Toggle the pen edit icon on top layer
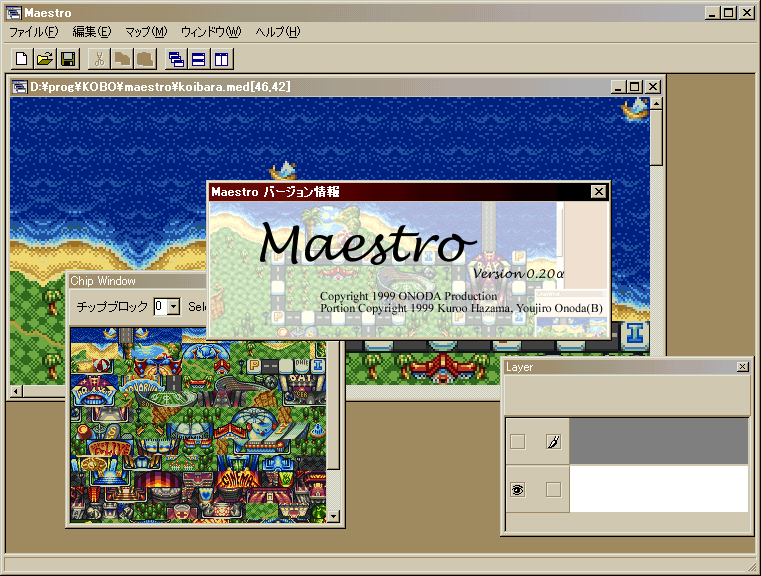The image size is (761, 576). [553, 442]
